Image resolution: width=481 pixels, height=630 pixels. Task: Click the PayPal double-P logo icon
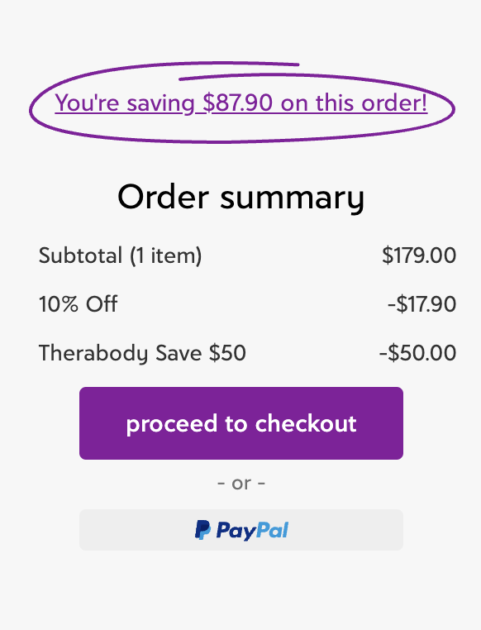point(203,530)
